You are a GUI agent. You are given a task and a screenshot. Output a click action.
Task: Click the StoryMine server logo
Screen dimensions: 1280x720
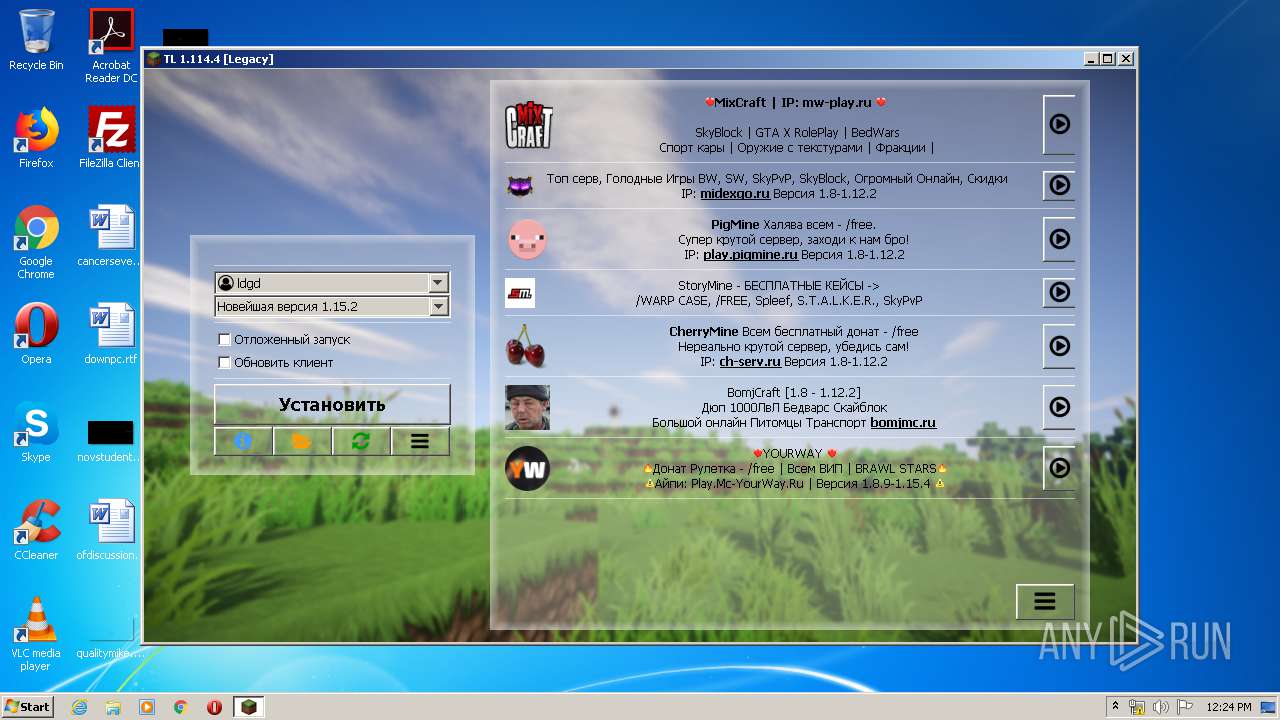(520, 293)
